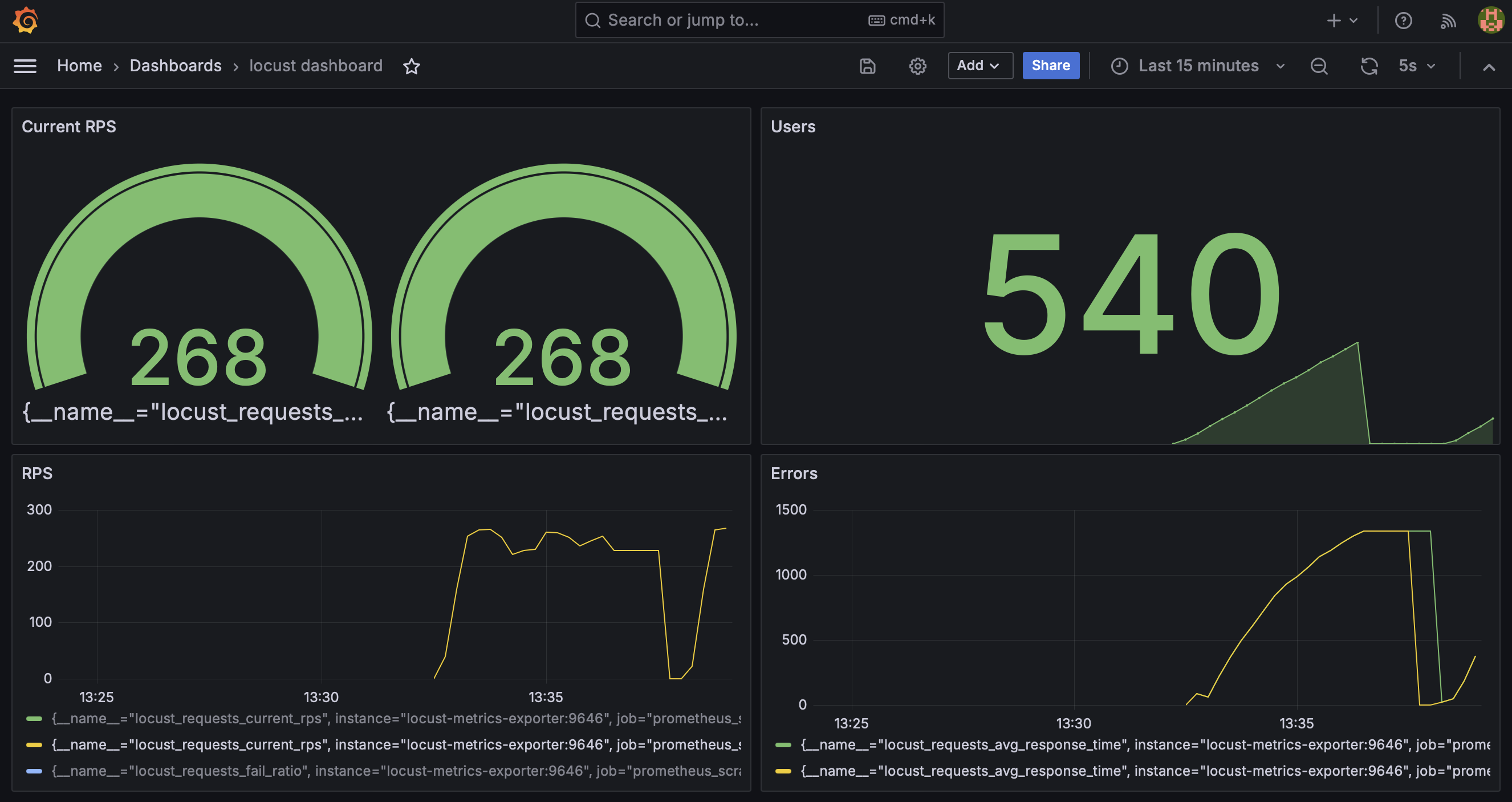Open the Last 15 minutes time picker
The image size is (1512, 802).
[1197, 66]
